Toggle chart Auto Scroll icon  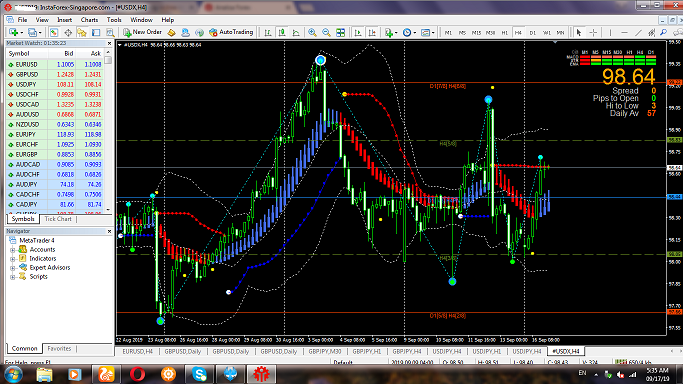(x=358, y=32)
